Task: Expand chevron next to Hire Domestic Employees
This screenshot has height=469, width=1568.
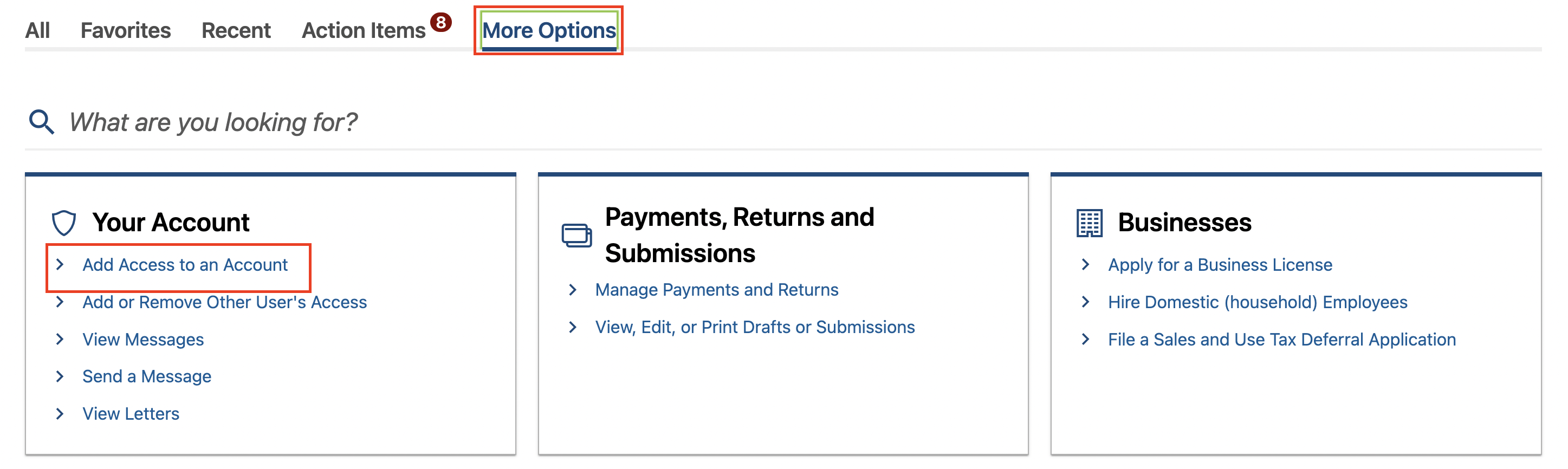Action: pos(1085,302)
